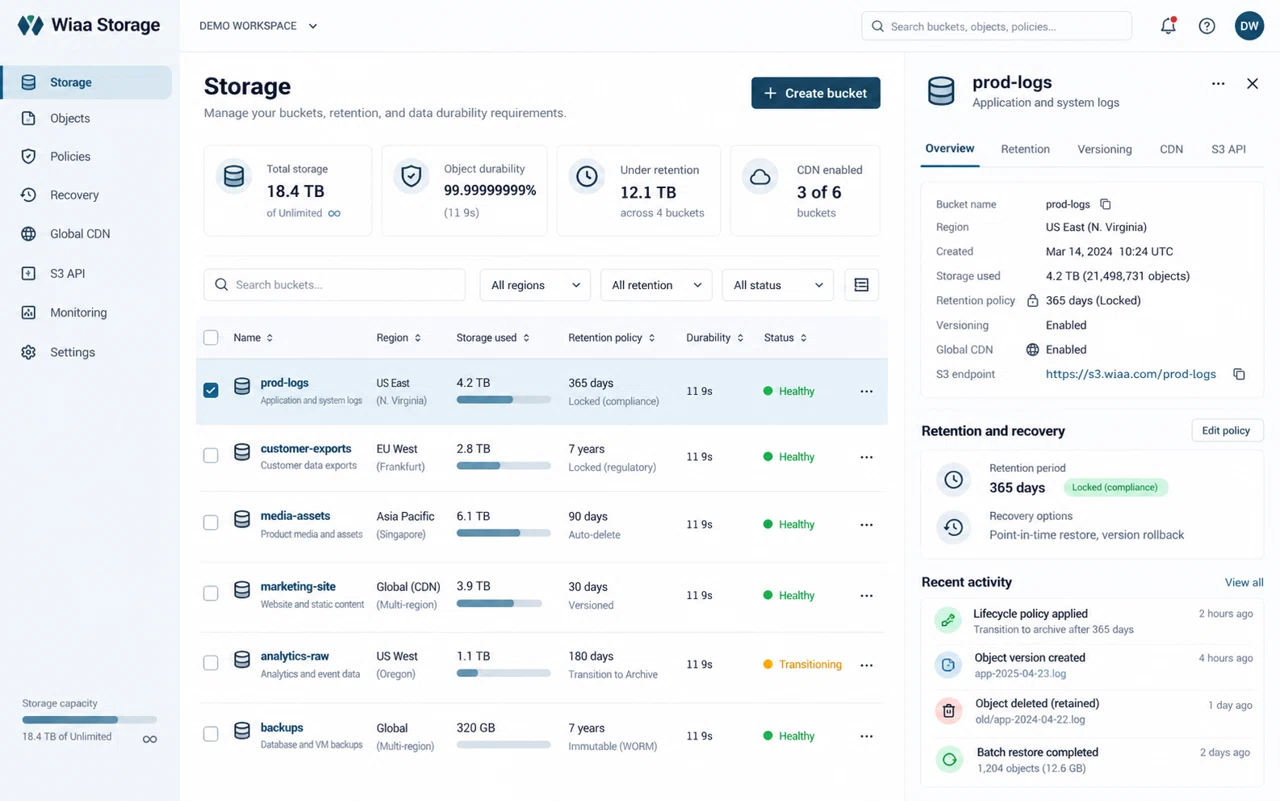Click the Global CDN globe sidebar icon
Viewport: 1280px width, 801px height.
[29, 234]
